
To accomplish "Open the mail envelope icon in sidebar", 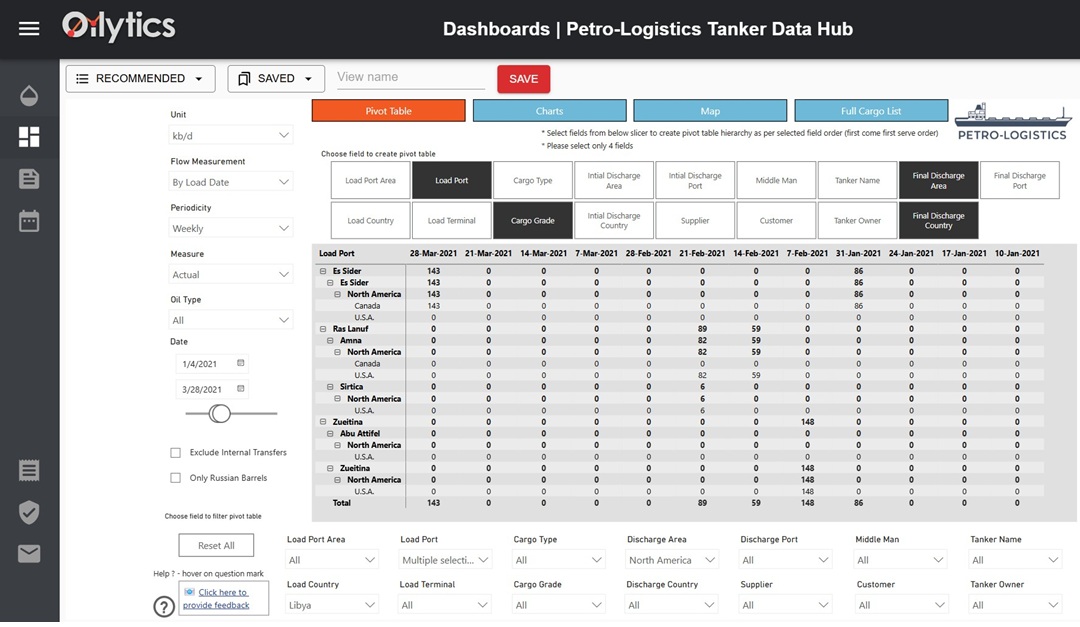I will (x=28, y=553).
